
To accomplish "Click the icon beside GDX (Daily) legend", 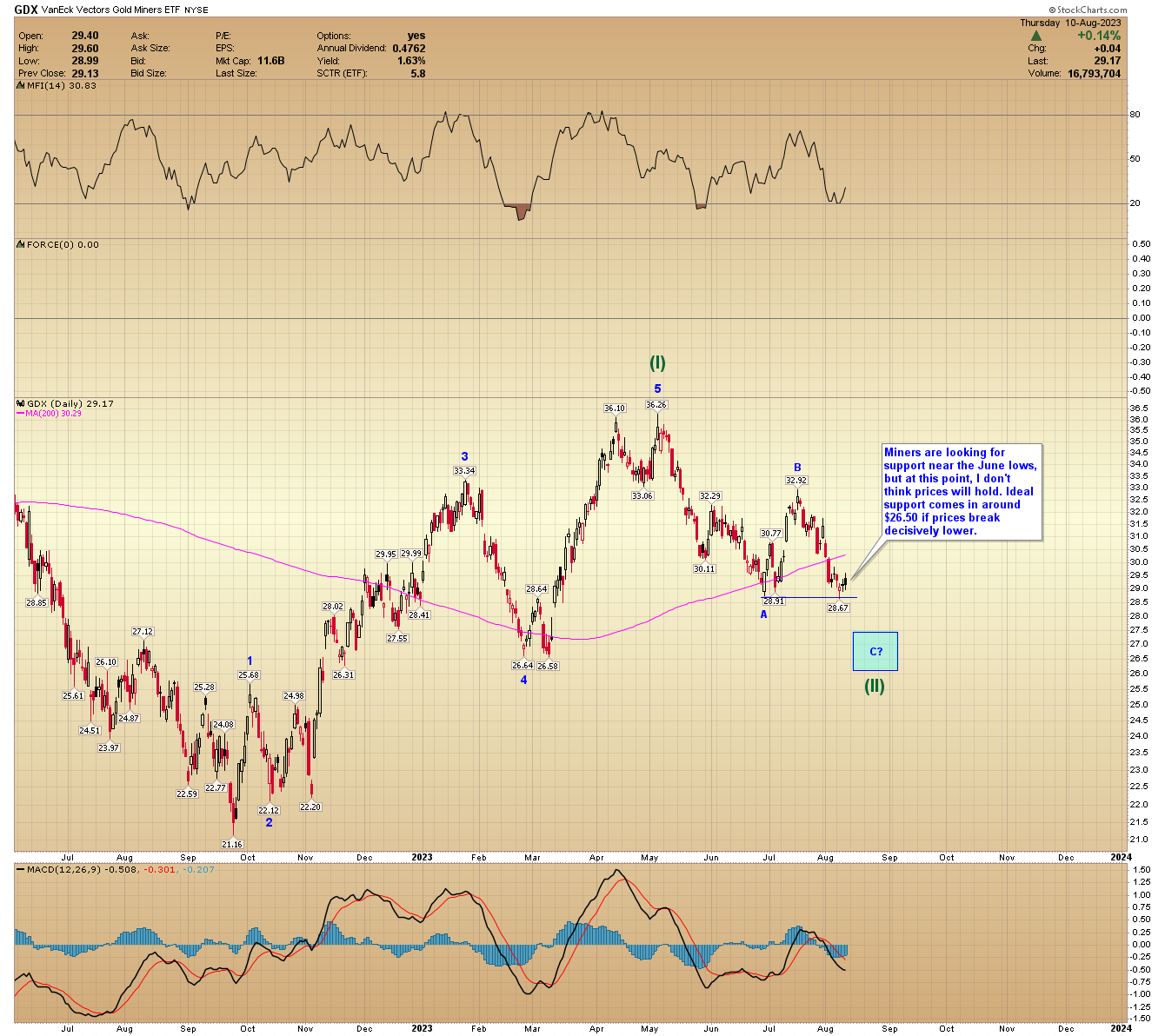I will tap(20, 404).
